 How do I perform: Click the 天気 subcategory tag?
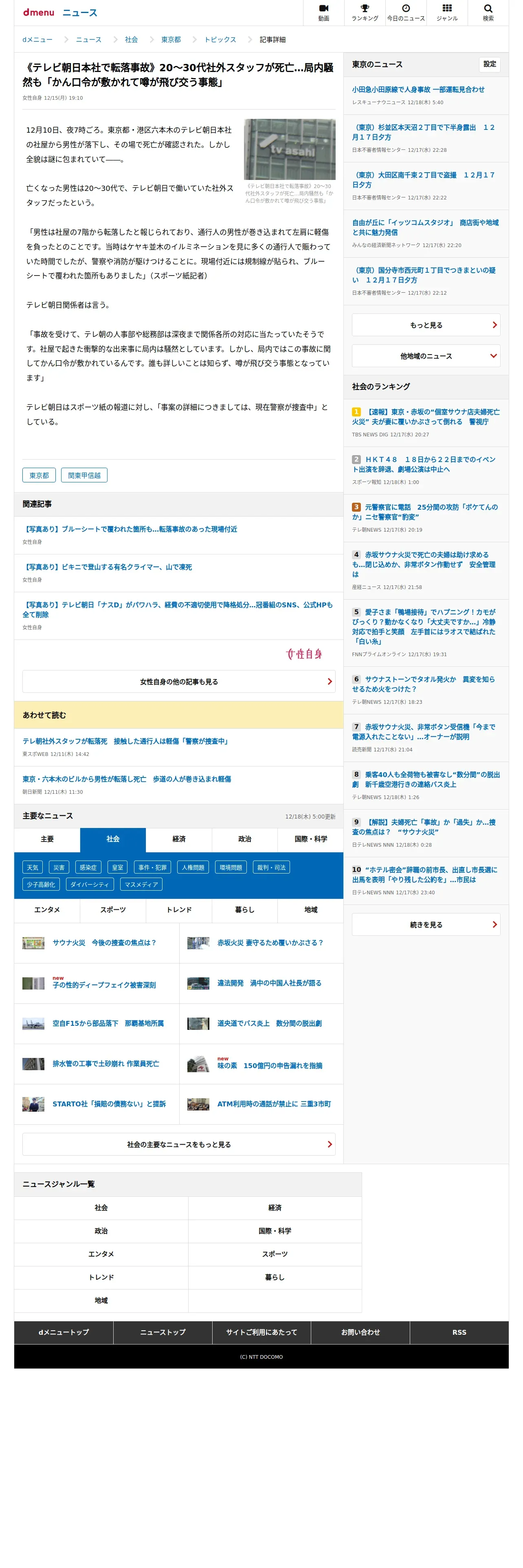click(x=33, y=867)
